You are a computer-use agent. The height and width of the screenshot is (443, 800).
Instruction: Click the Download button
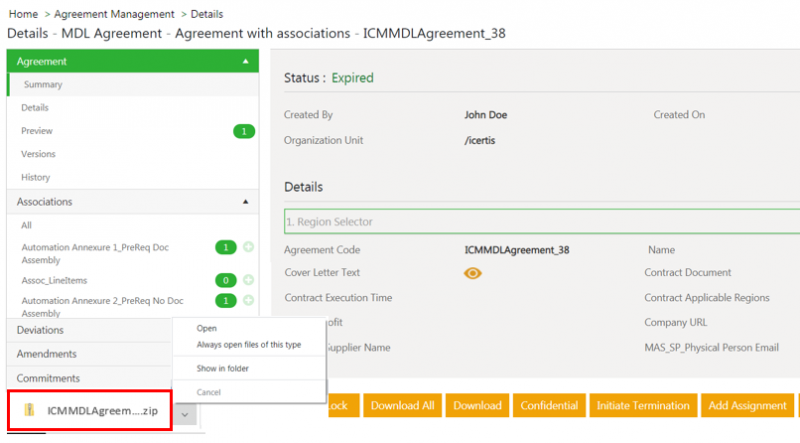[477, 405]
